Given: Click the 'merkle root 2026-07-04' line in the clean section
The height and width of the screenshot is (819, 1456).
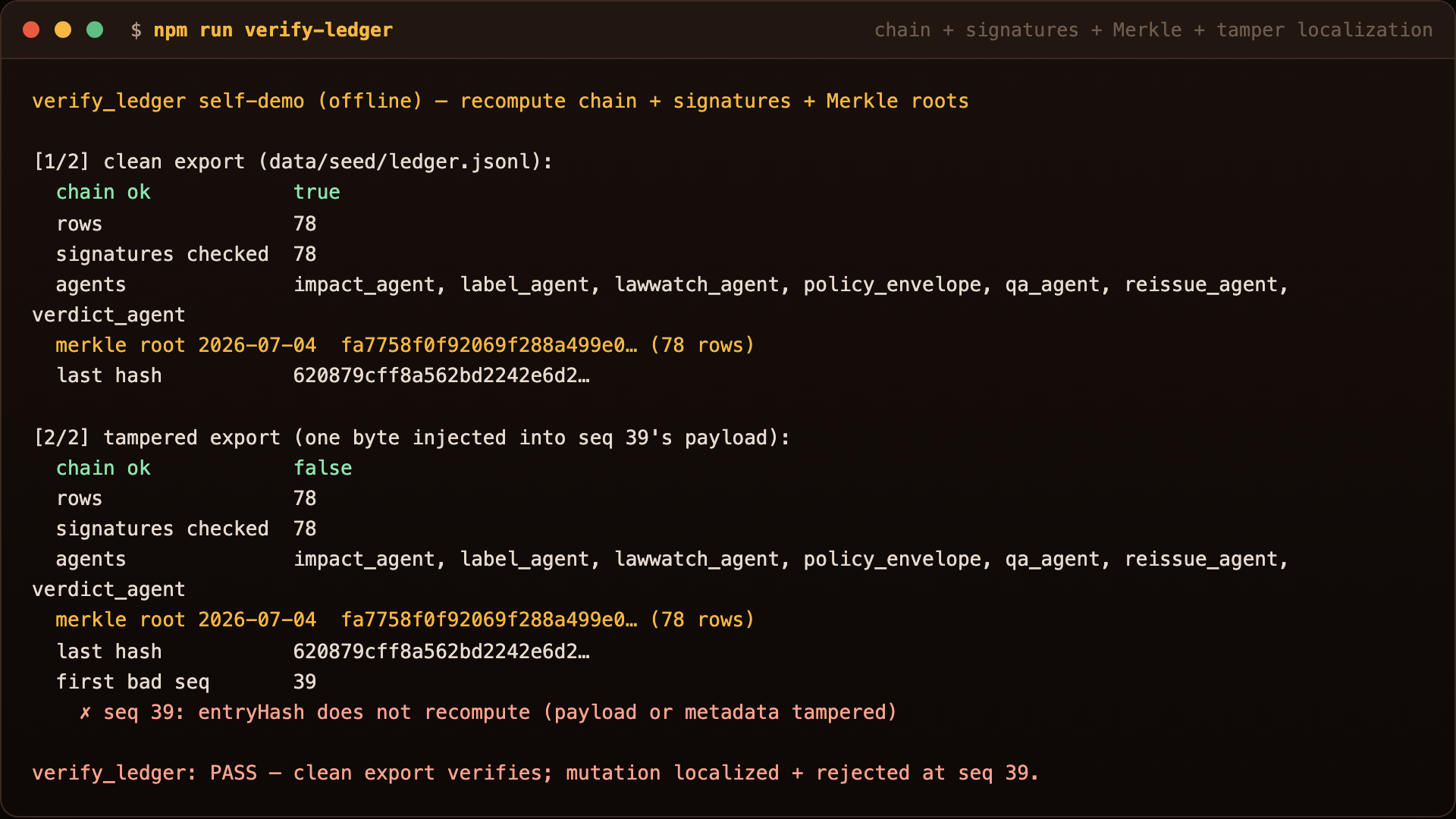Looking at the screenshot, I should pyautogui.click(x=405, y=346).
